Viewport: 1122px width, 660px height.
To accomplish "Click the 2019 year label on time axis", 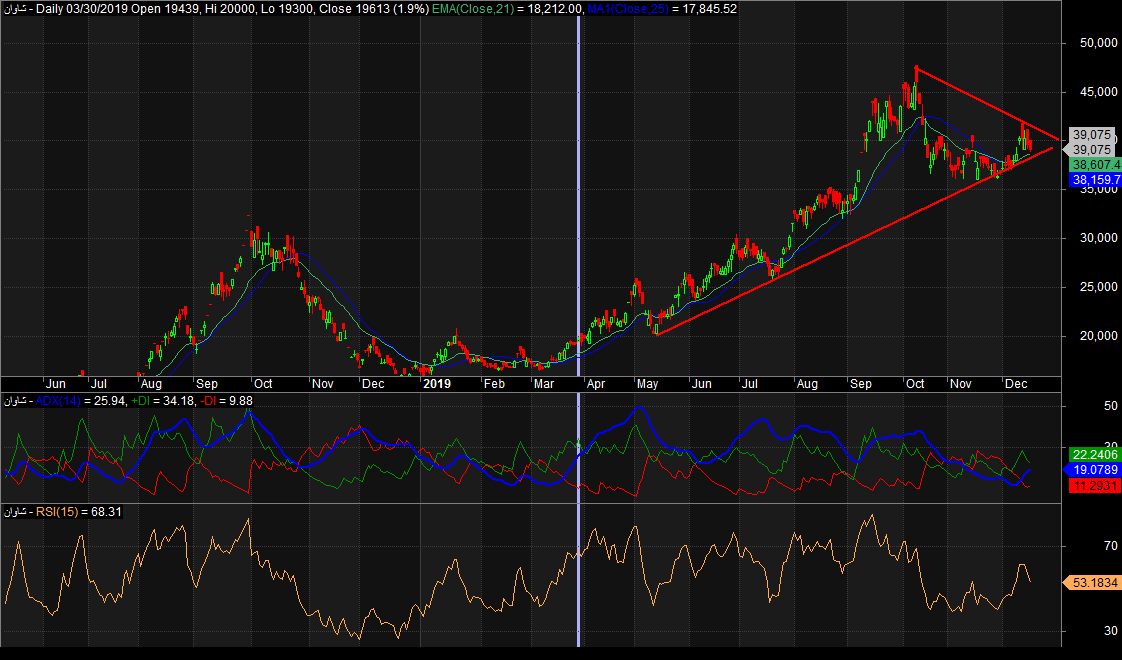I will 436,384.
